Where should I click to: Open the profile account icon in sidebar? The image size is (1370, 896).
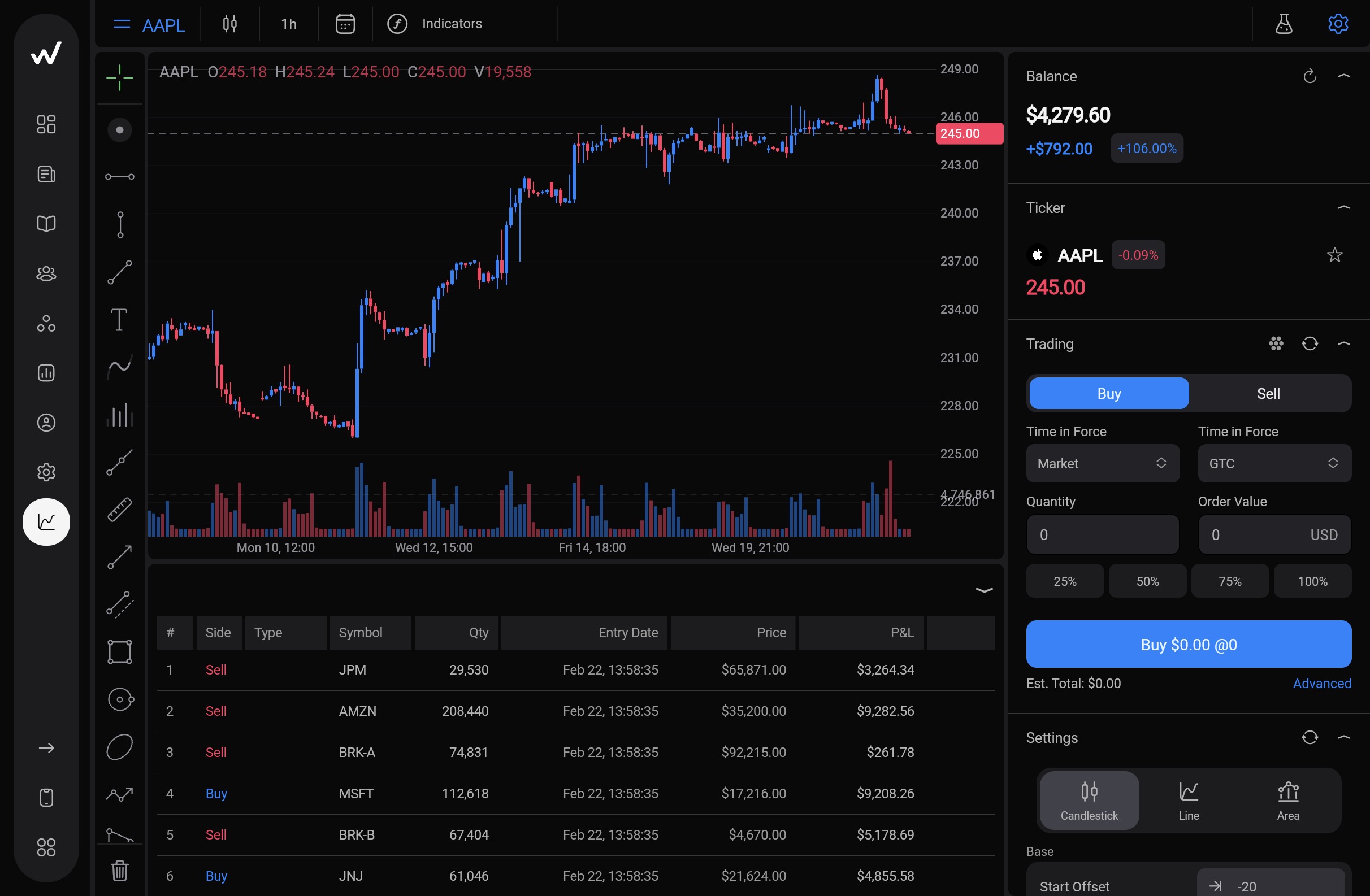[x=46, y=423]
